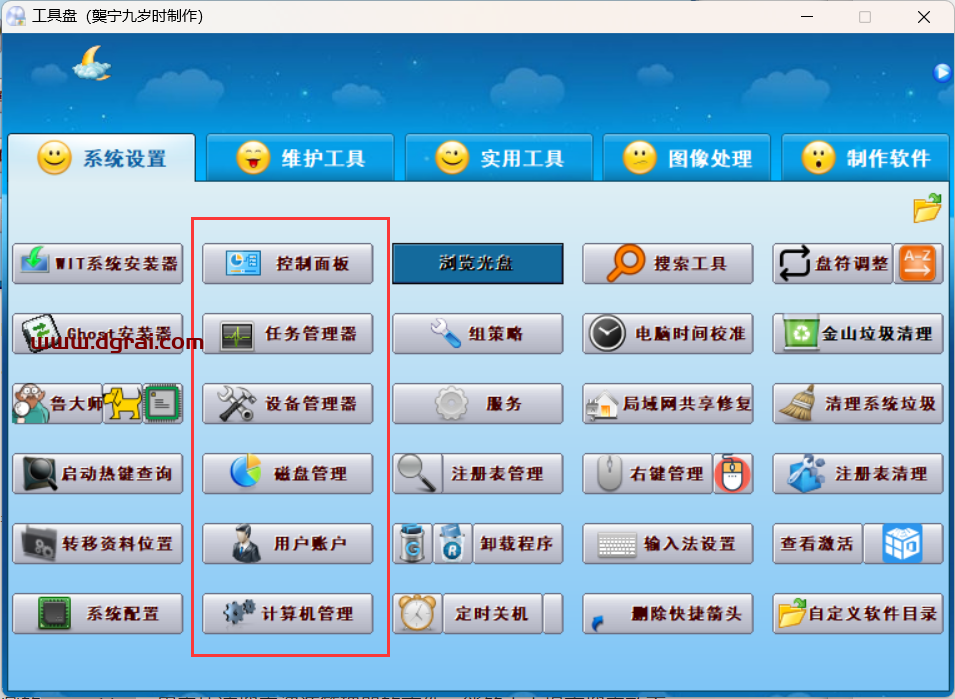Open 输入法设置 keyboard button
The width and height of the screenshot is (955, 699).
[668, 544]
